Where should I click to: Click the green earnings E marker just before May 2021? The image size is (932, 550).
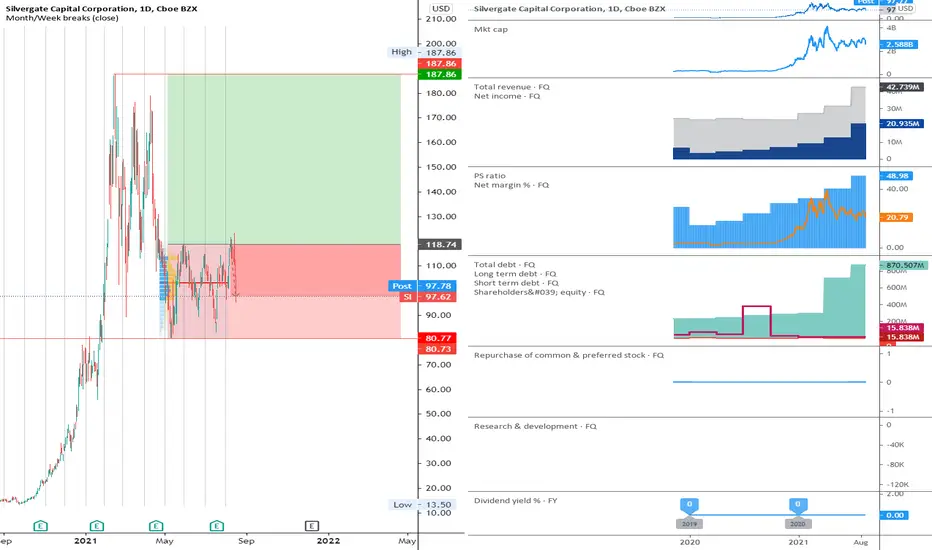(156, 526)
